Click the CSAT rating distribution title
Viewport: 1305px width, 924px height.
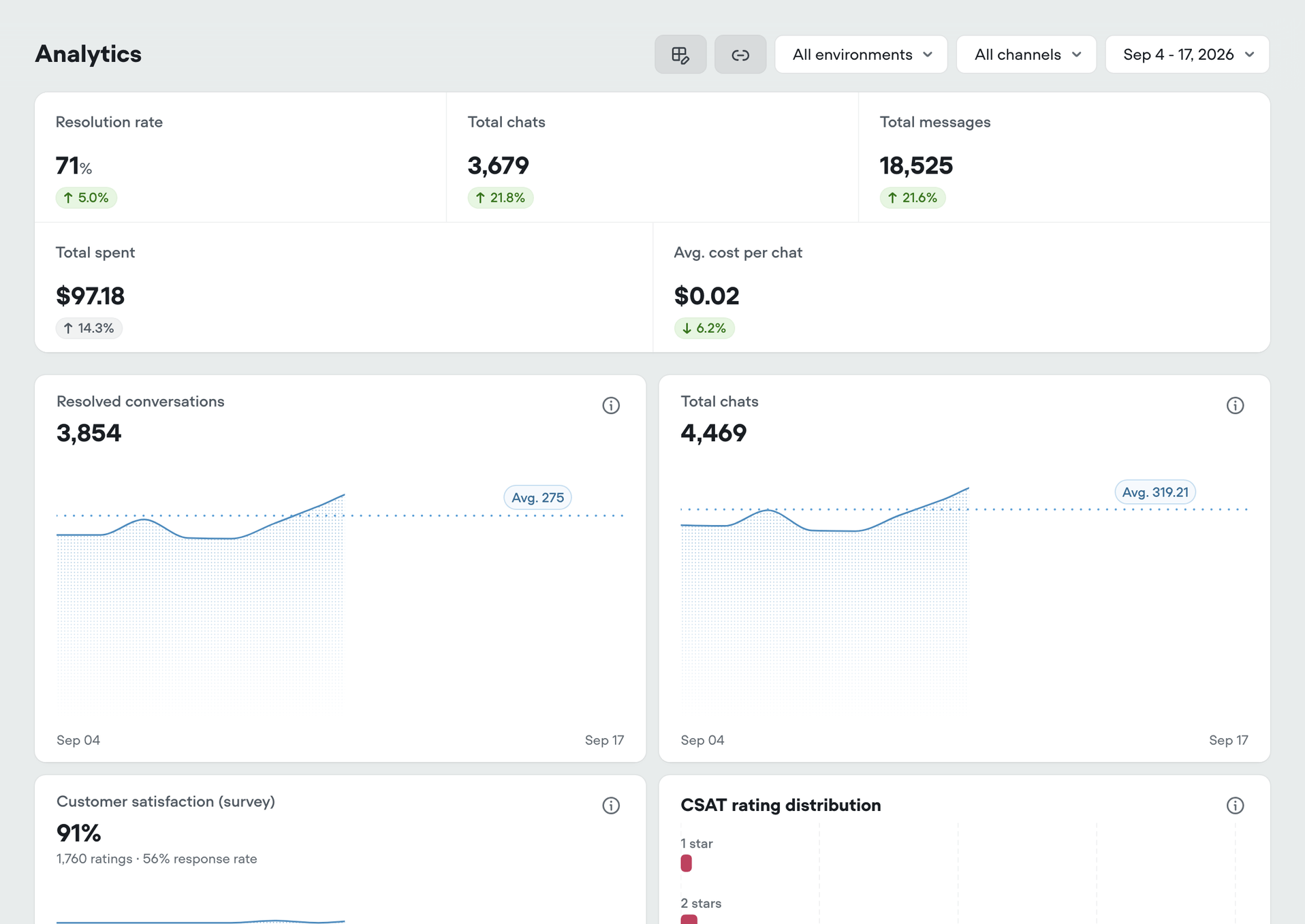click(781, 806)
